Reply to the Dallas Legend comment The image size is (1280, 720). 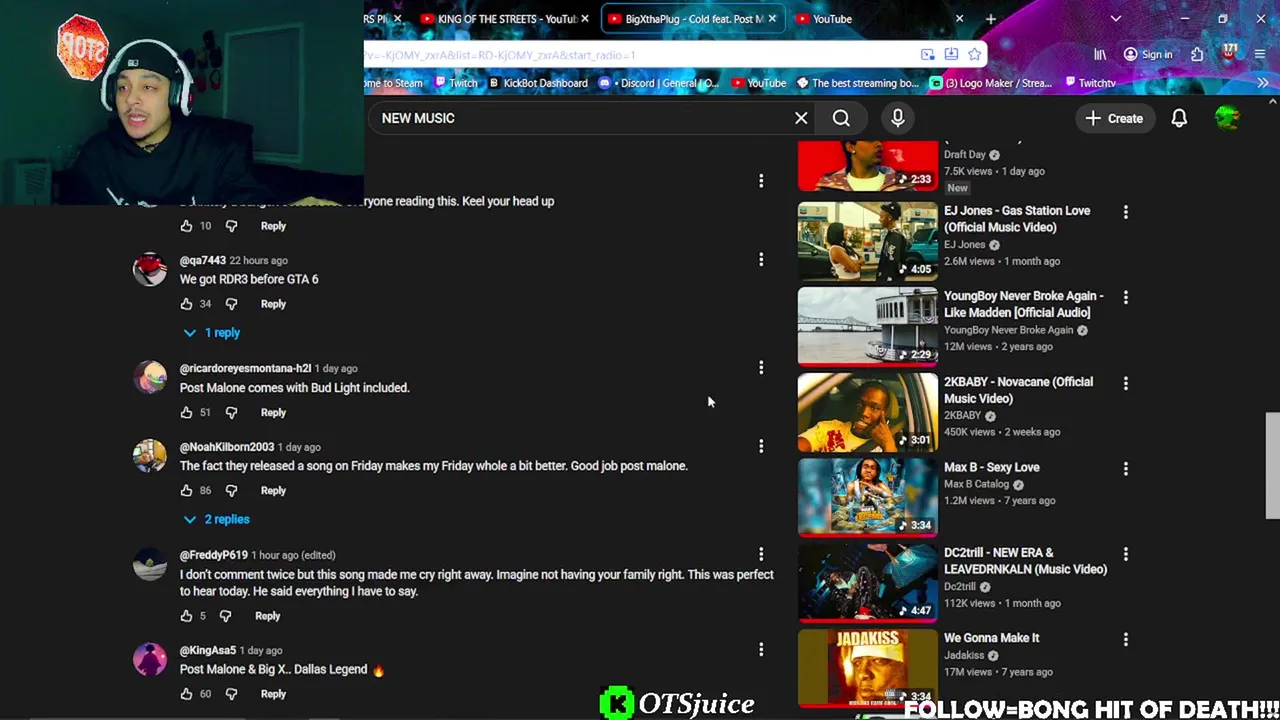[273, 694]
